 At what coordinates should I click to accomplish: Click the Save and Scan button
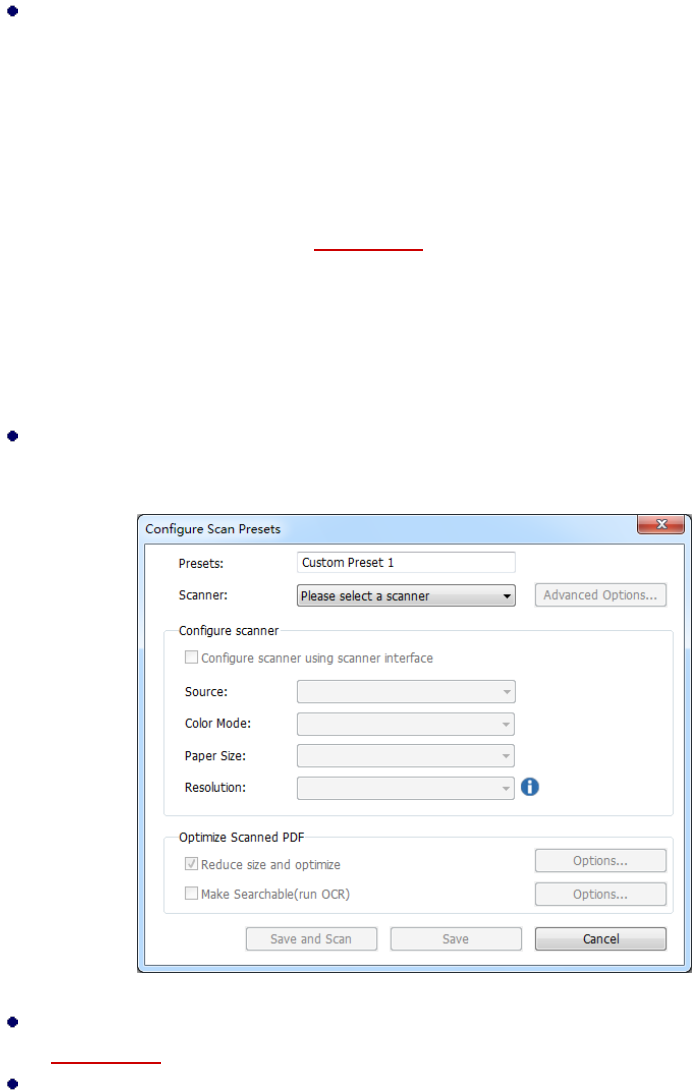point(311,939)
